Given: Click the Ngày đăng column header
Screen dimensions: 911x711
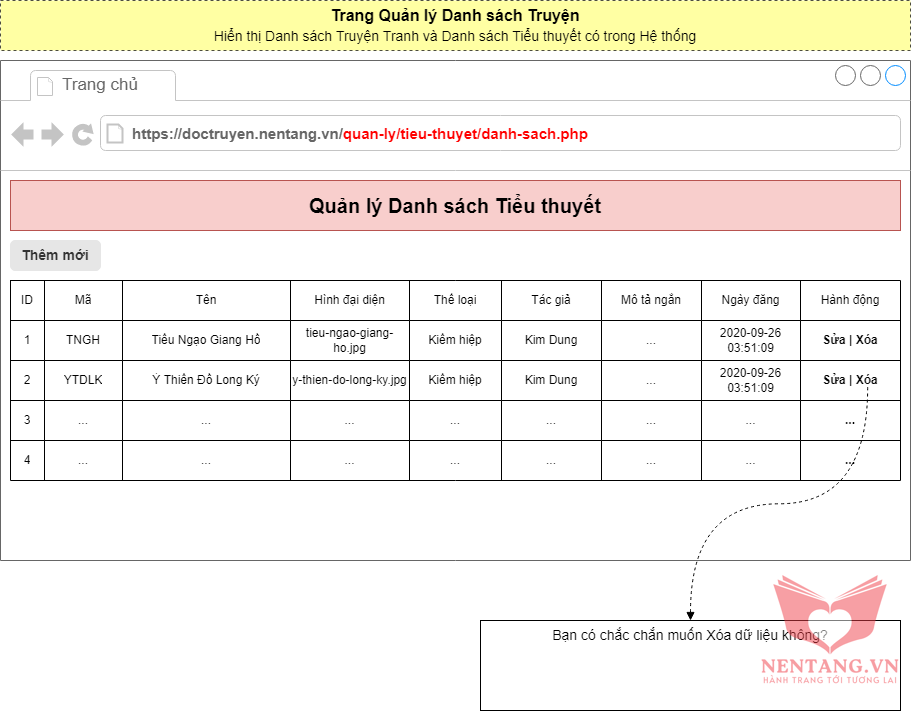Looking at the screenshot, I should [x=750, y=300].
